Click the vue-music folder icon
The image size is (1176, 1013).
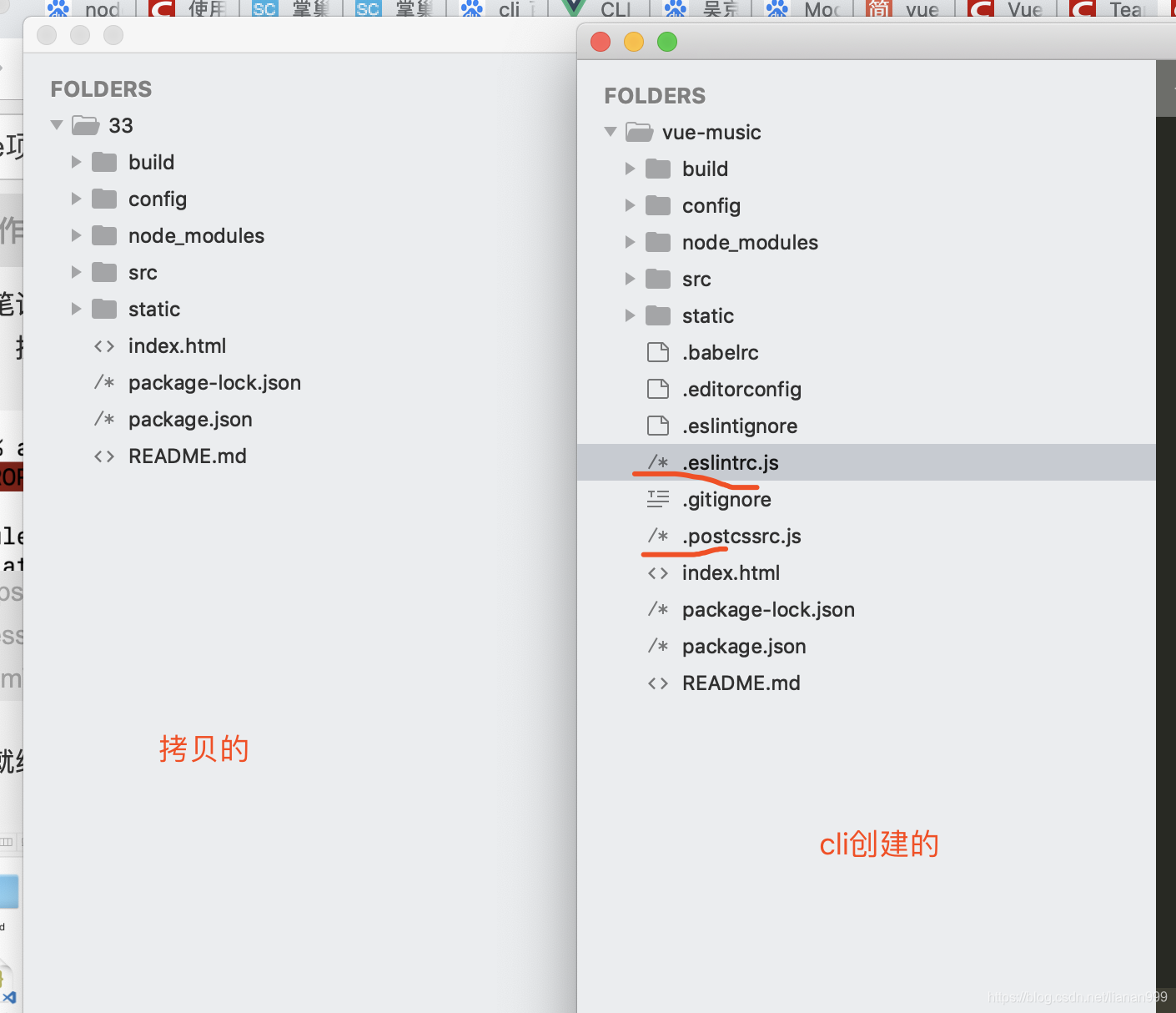pos(639,132)
